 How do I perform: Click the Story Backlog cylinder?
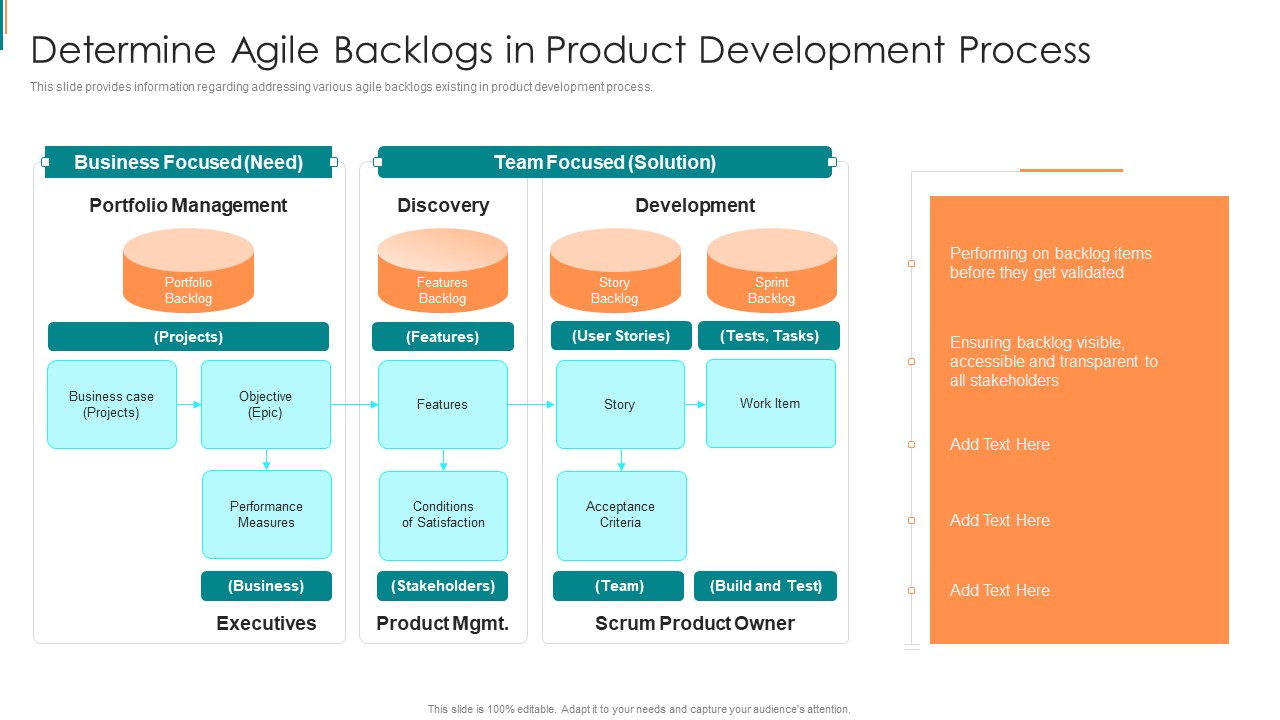(x=615, y=270)
